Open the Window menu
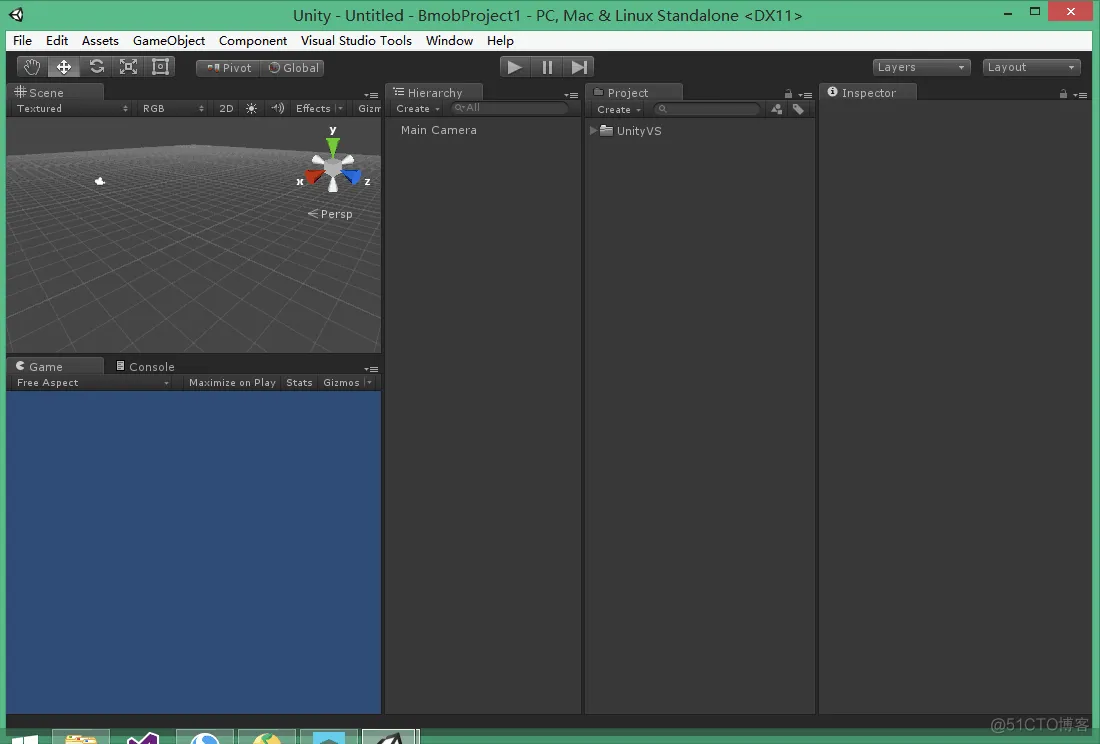1100x744 pixels. tap(449, 41)
